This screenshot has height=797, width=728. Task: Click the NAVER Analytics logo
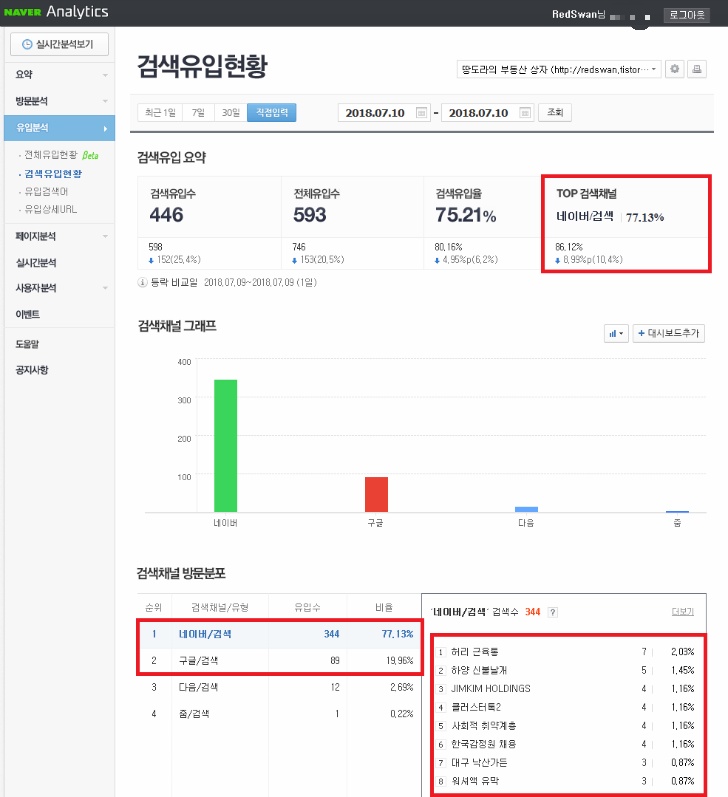pyautogui.click(x=56, y=12)
